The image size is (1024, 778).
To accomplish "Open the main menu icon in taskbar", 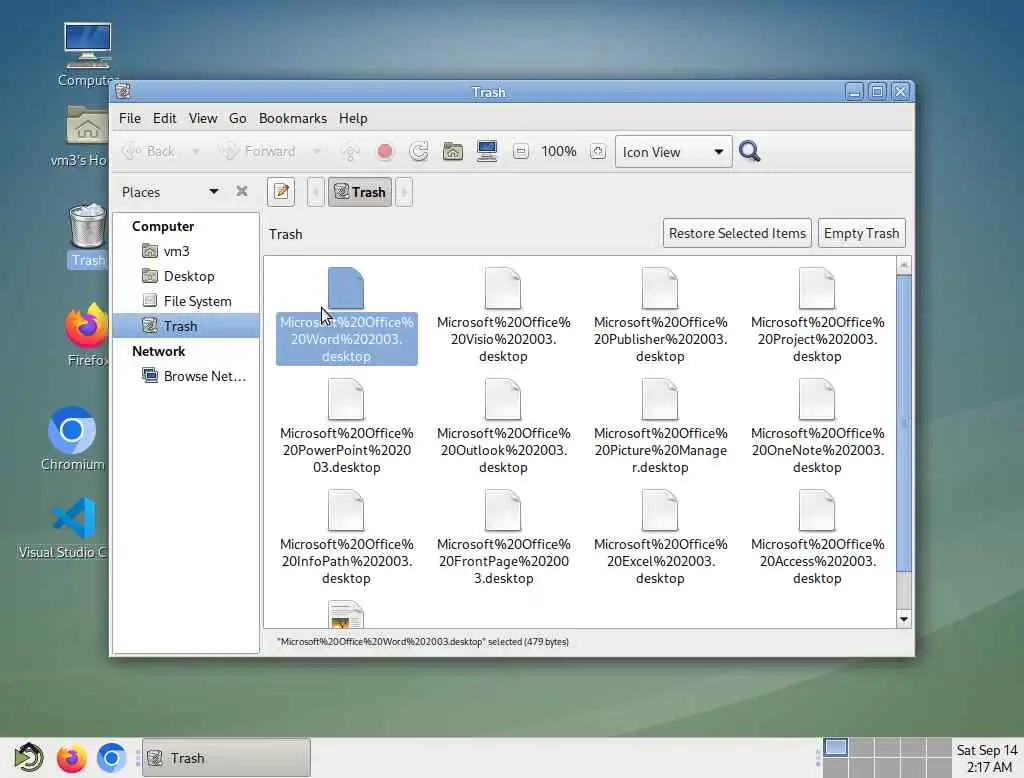I will tap(28, 758).
